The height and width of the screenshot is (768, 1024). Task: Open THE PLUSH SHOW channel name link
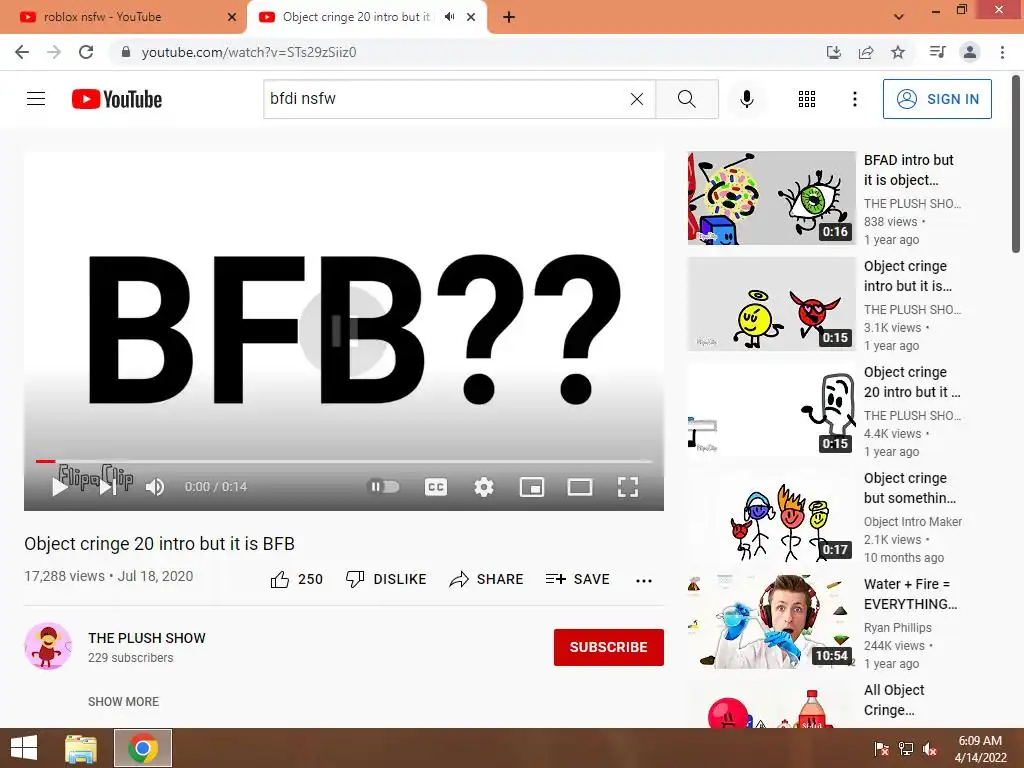[147, 638]
